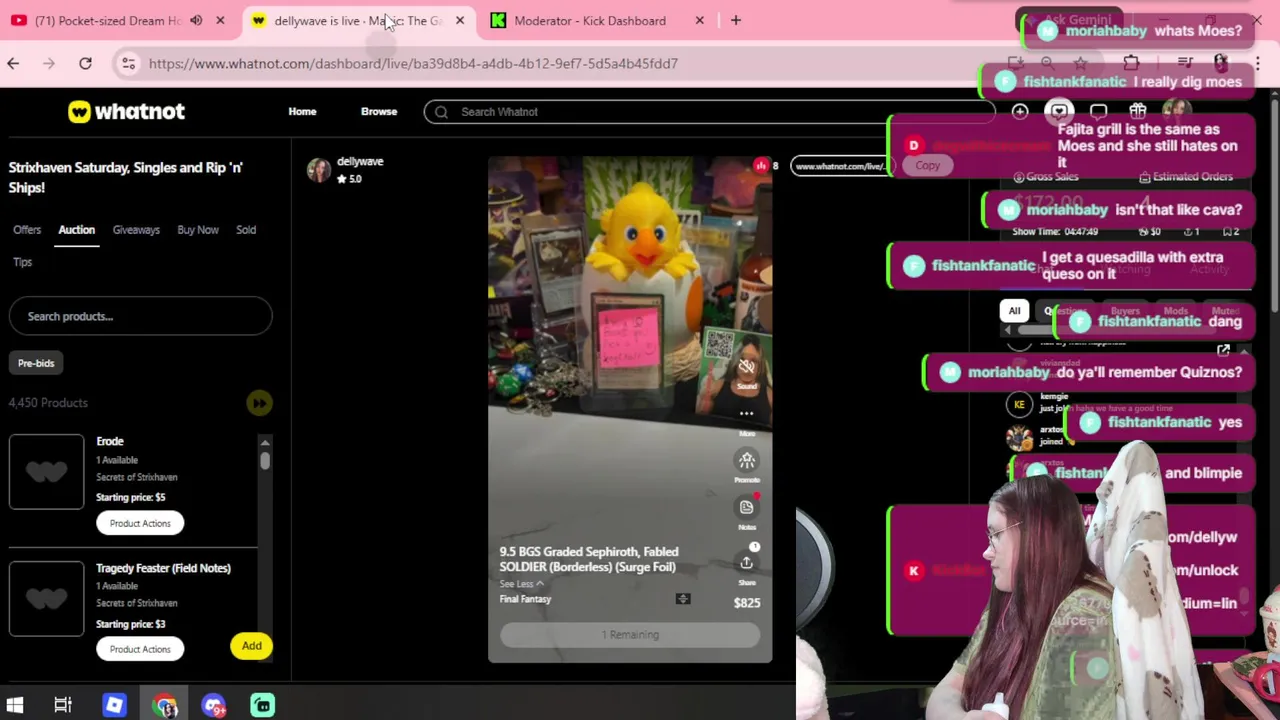Open the messages speech-bubble icon in header
This screenshot has height=720, width=1280.
coord(1098,112)
